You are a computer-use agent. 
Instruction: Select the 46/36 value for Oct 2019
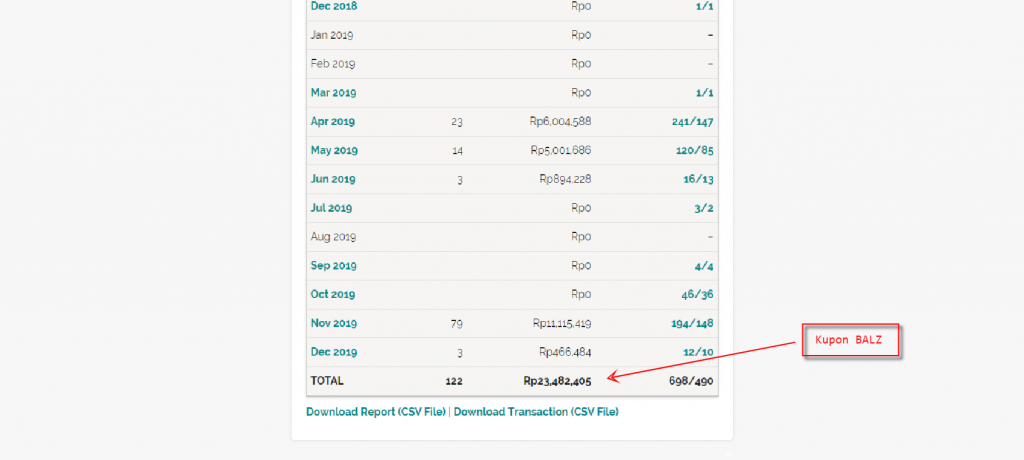coord(697,294)
